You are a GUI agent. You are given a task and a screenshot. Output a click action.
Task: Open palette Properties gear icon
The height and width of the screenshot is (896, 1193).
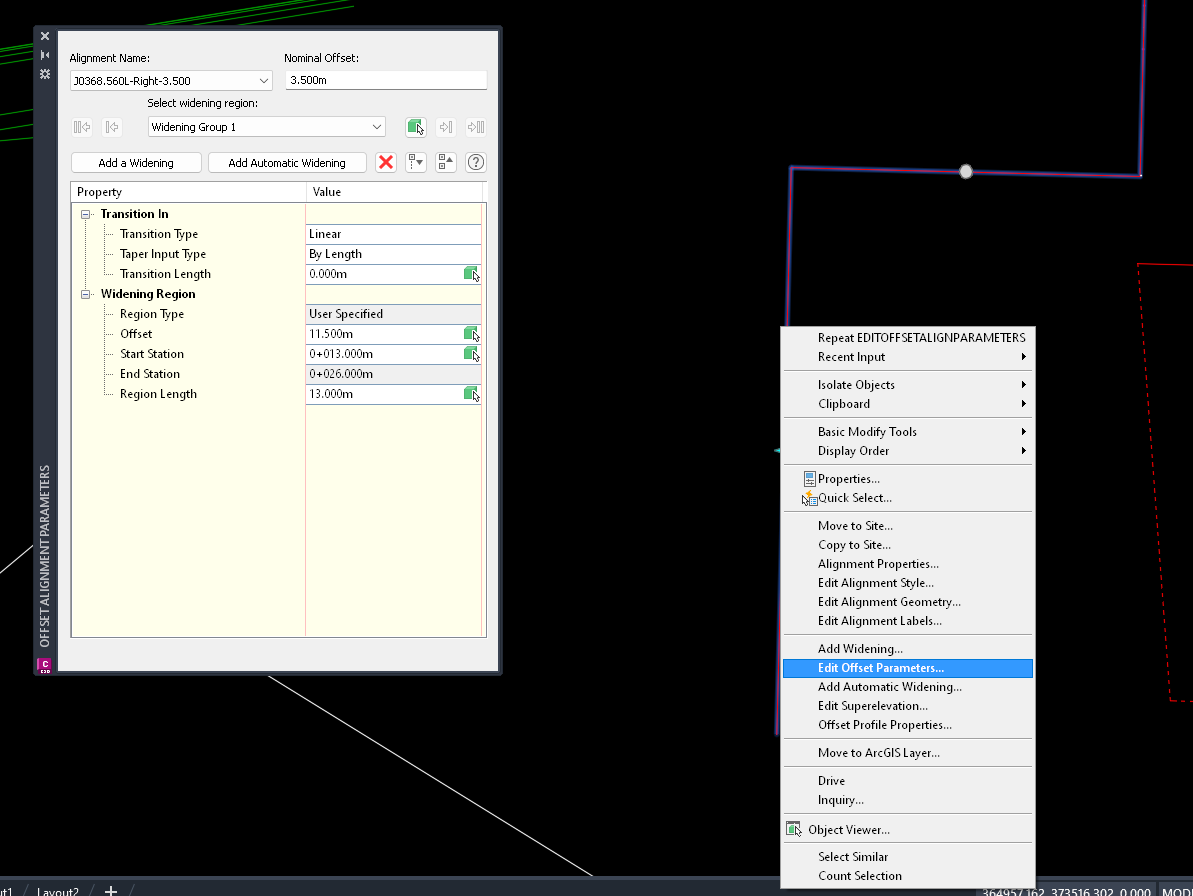[x=44, y=73]
